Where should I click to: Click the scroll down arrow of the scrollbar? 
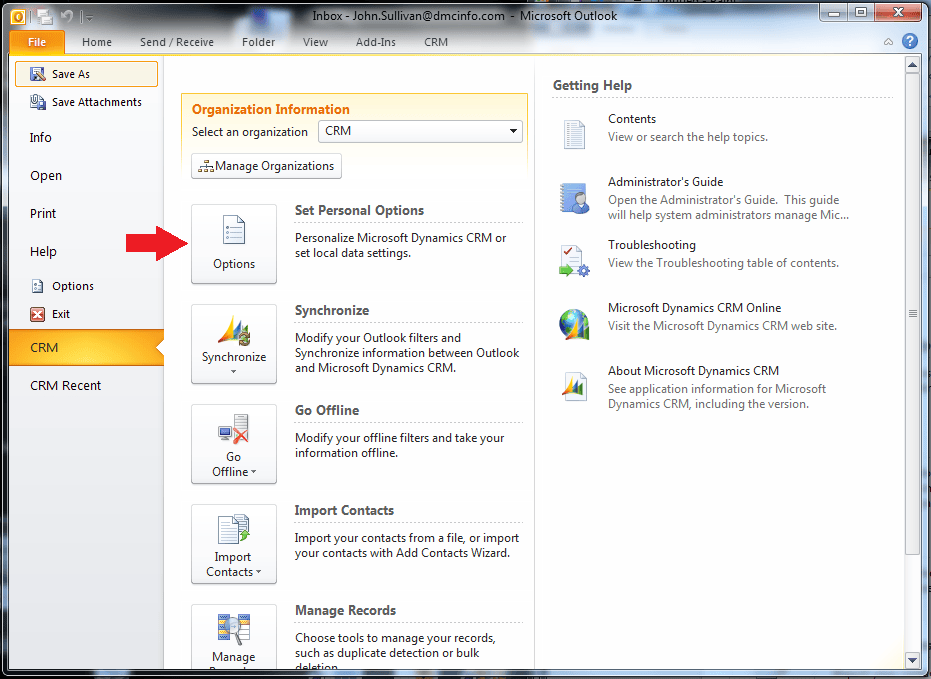[913, 659]
